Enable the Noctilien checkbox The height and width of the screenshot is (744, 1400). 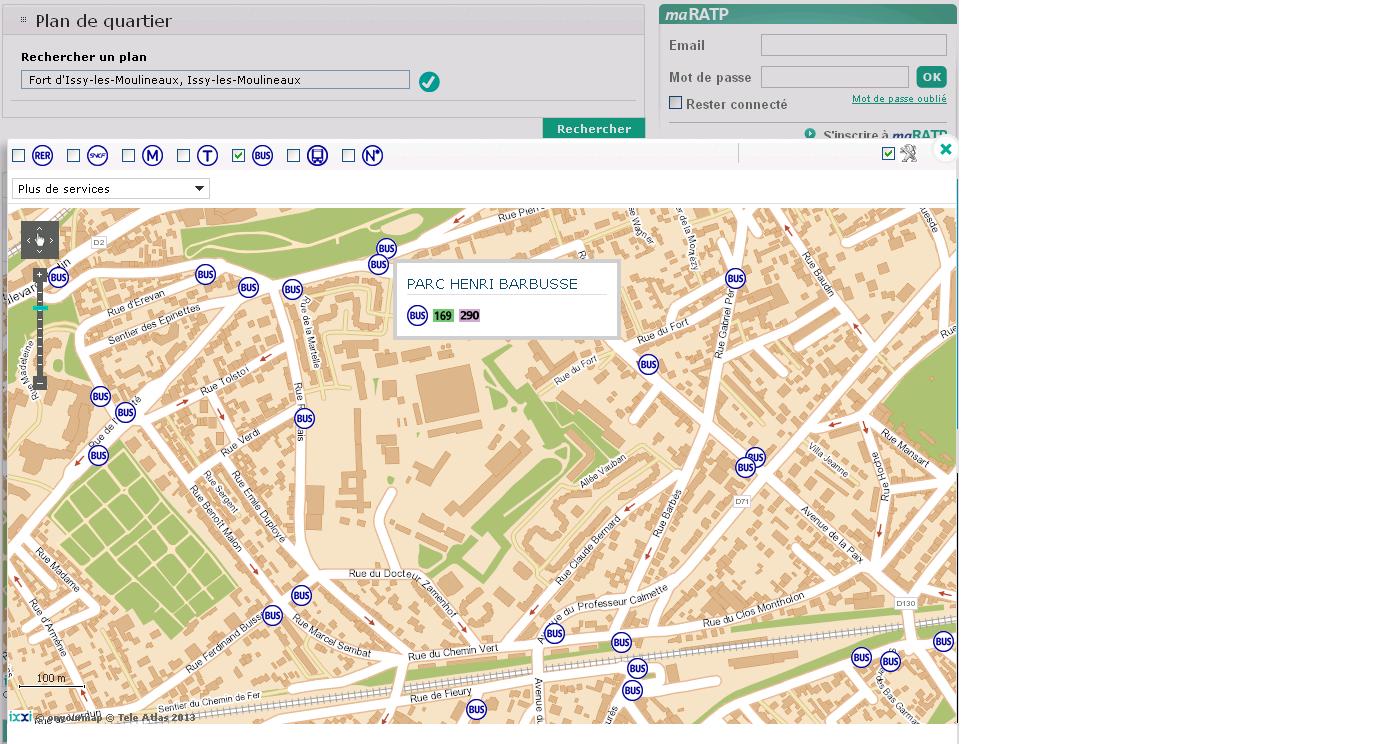(x=348, y=155)
